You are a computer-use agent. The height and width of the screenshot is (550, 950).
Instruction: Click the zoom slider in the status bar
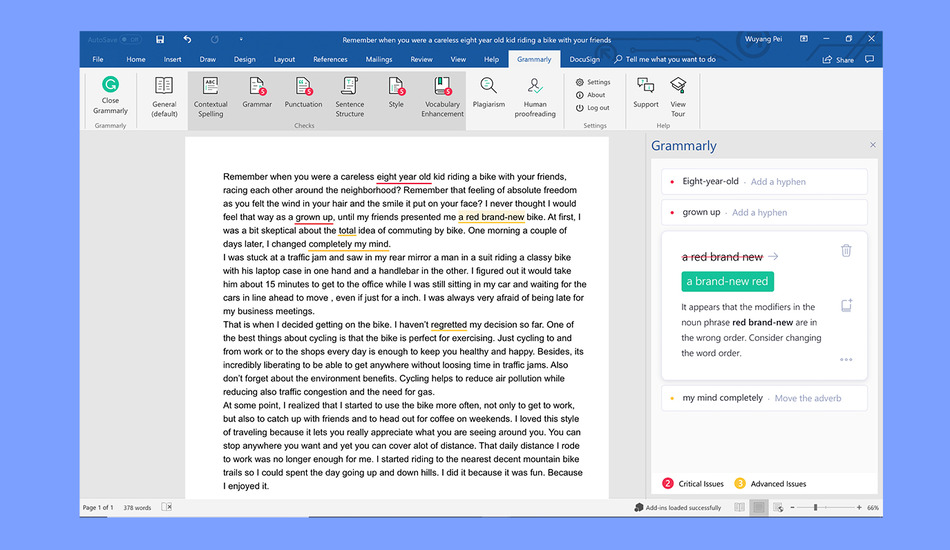coord(815,508)
